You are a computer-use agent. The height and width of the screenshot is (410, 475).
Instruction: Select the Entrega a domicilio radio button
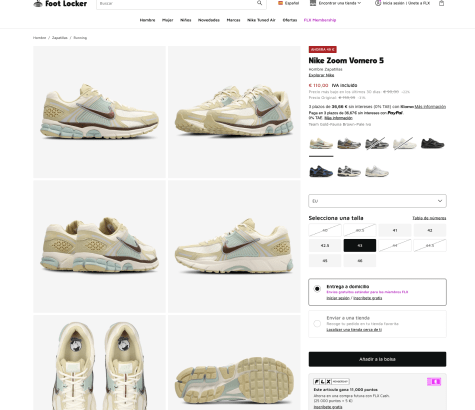click(x=317, y=289)
